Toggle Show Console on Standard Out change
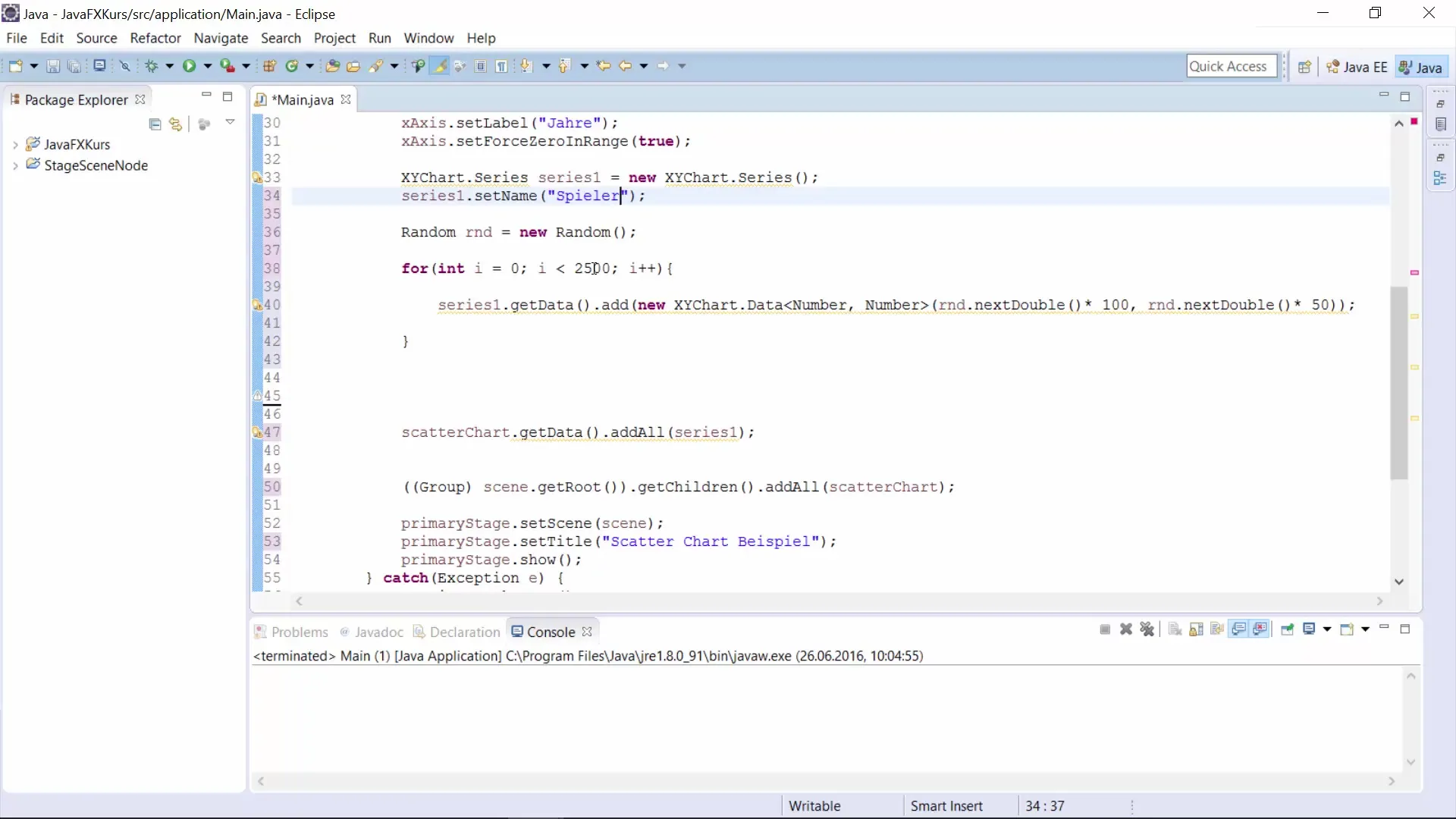This screenshot has width=1456, height=819. tap(1239, 629)
